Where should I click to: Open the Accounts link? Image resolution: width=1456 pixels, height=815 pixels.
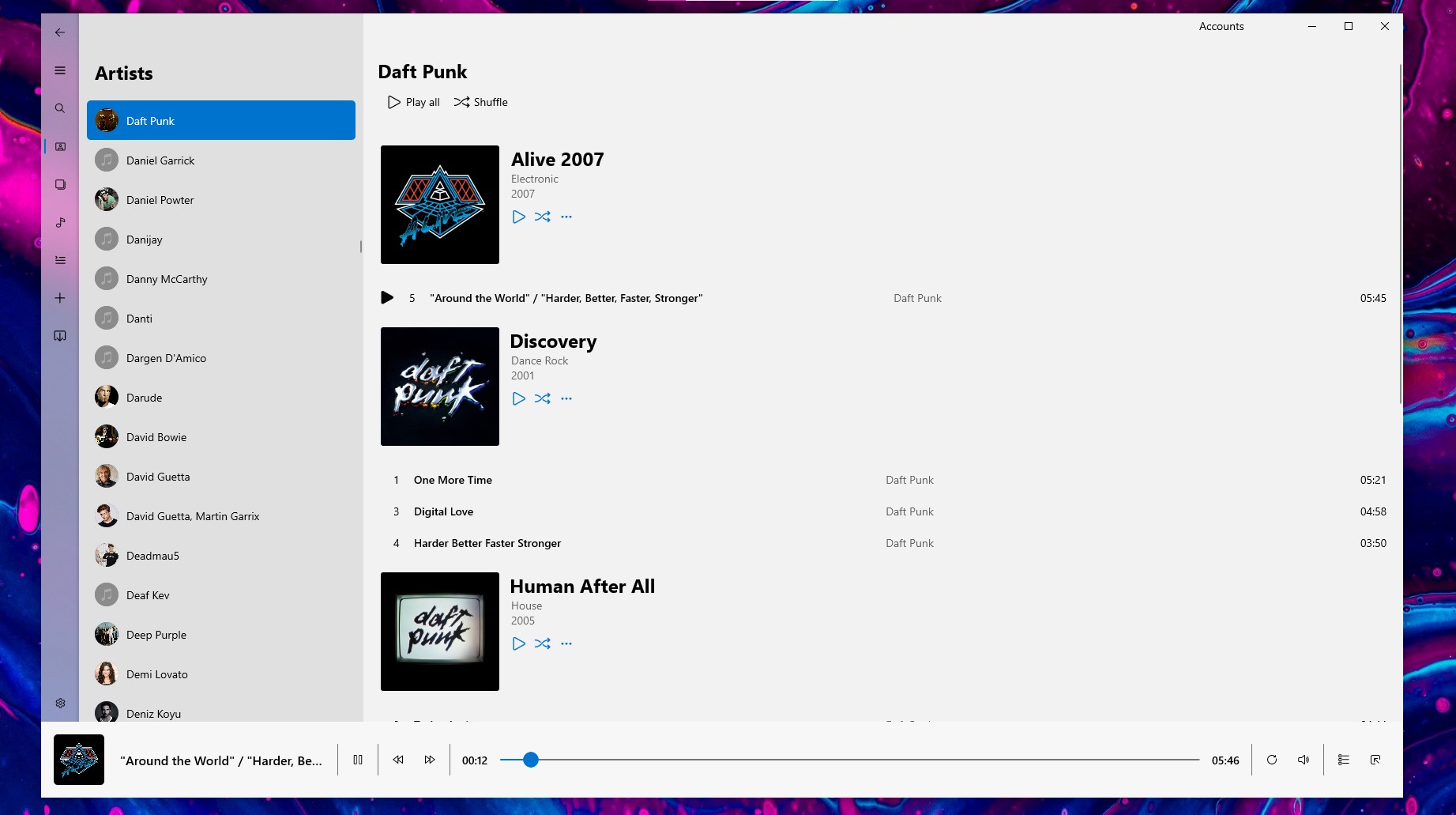[1221, 26]
